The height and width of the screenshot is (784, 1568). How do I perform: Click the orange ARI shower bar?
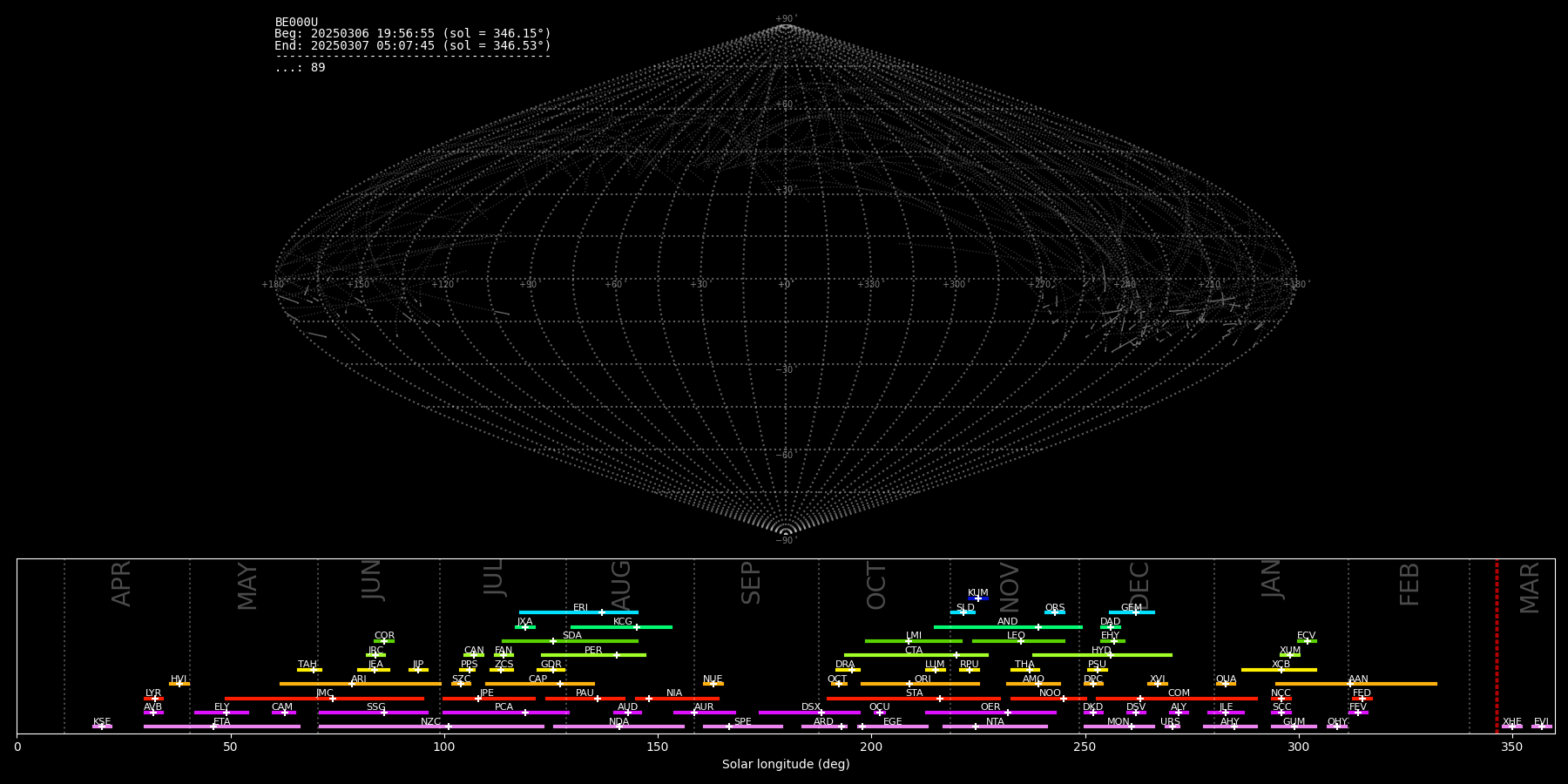tap(361, 684)
